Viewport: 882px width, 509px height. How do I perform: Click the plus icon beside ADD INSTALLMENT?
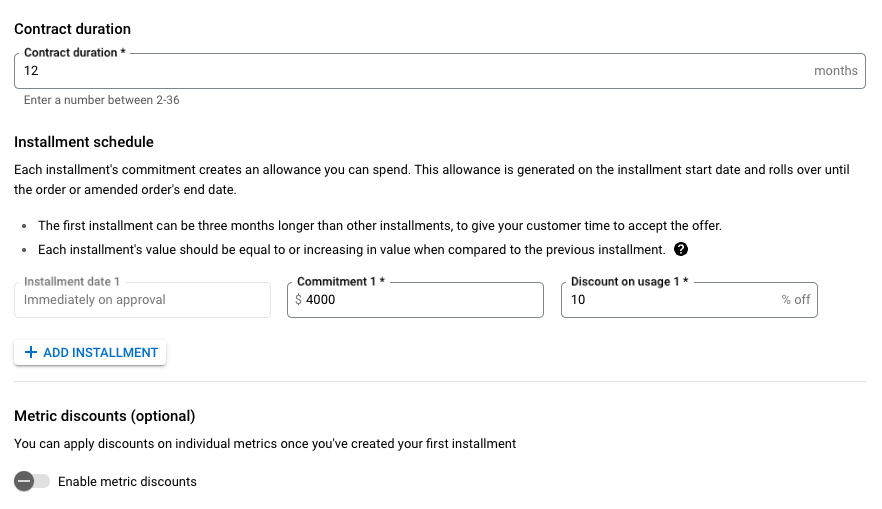31,352
